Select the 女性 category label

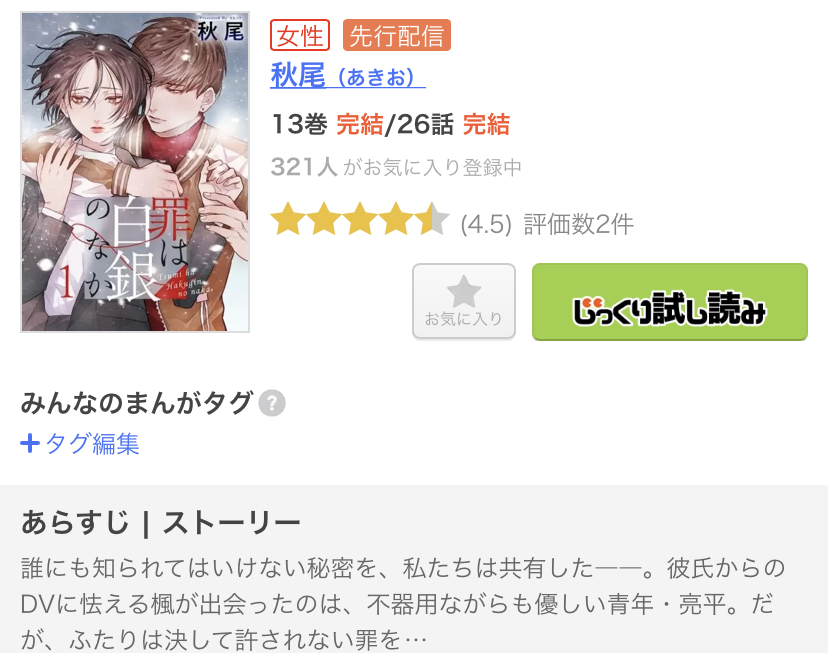(x=300, y=35)
